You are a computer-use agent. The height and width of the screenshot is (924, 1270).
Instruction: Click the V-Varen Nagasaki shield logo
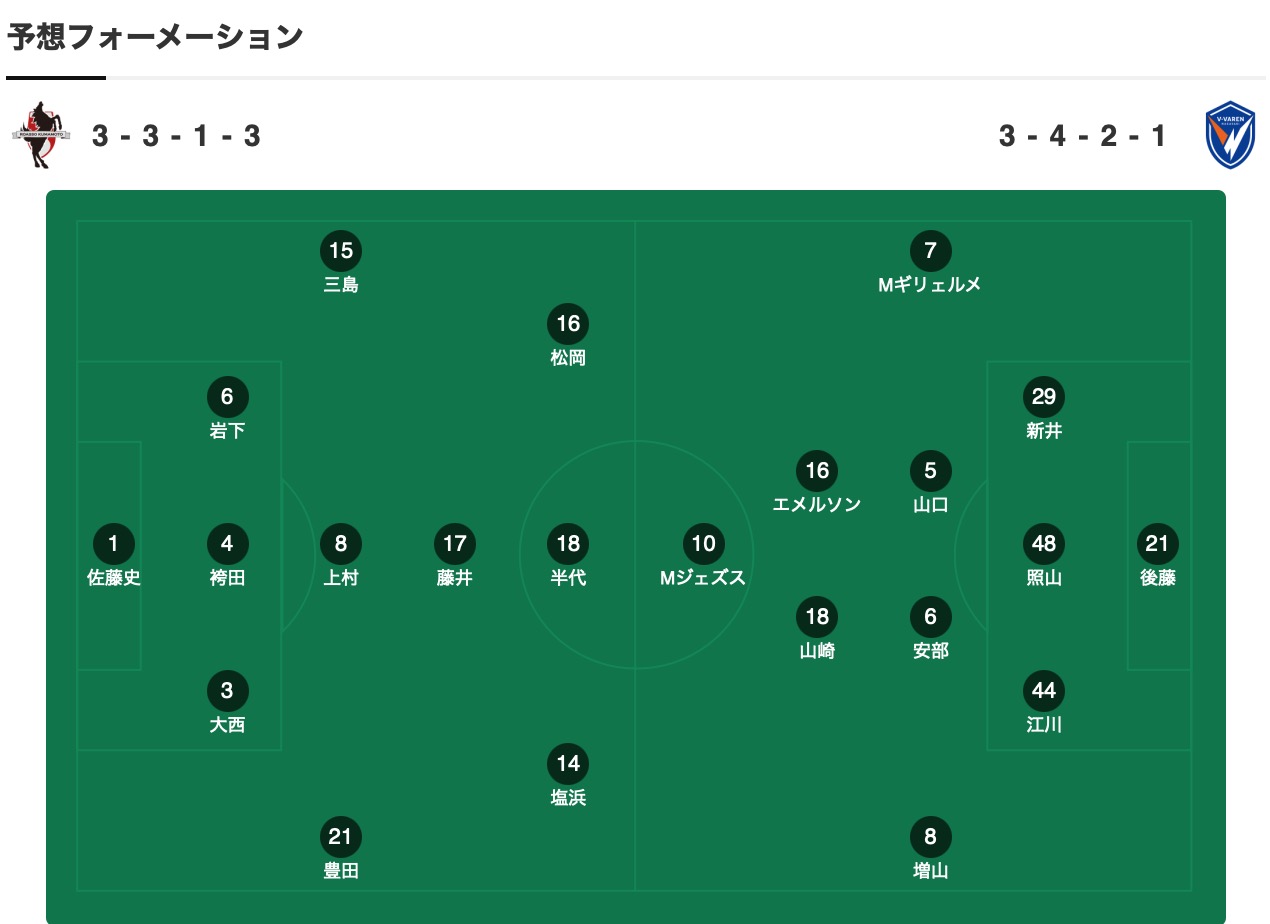point(1230,135)
